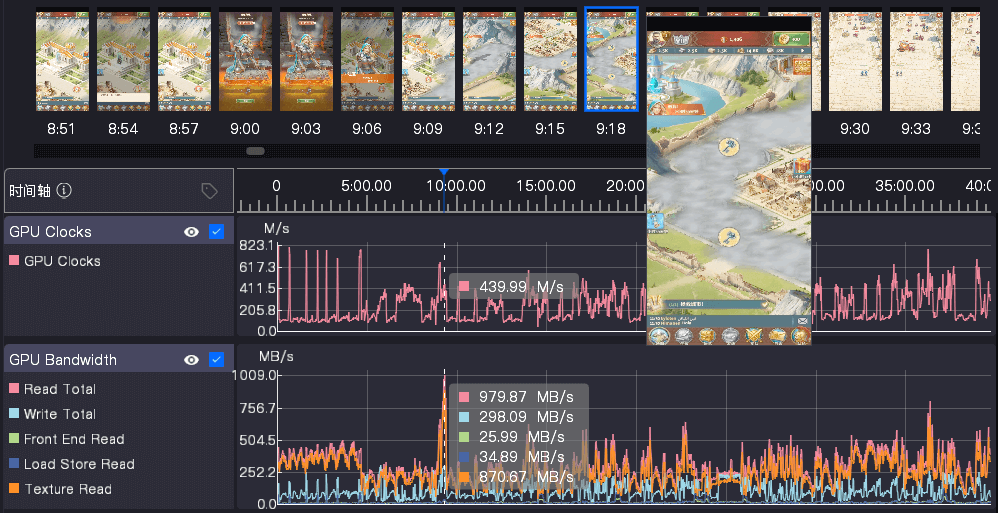Click the pink GPU Clocks legend swatch
Screen dimensions: 998x513
(14, 260)
